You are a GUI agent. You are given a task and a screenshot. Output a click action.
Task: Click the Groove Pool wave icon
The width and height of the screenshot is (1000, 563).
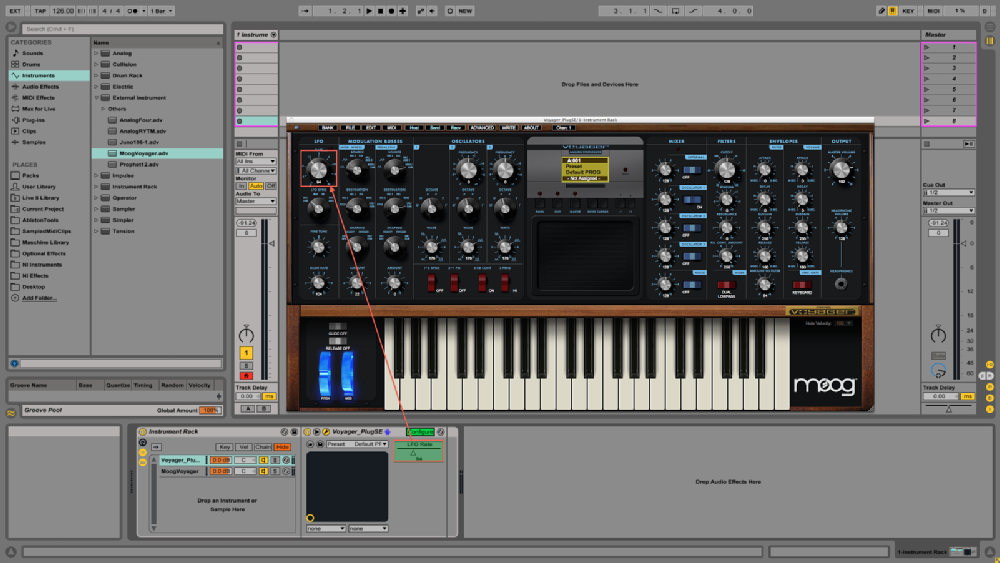11,411
